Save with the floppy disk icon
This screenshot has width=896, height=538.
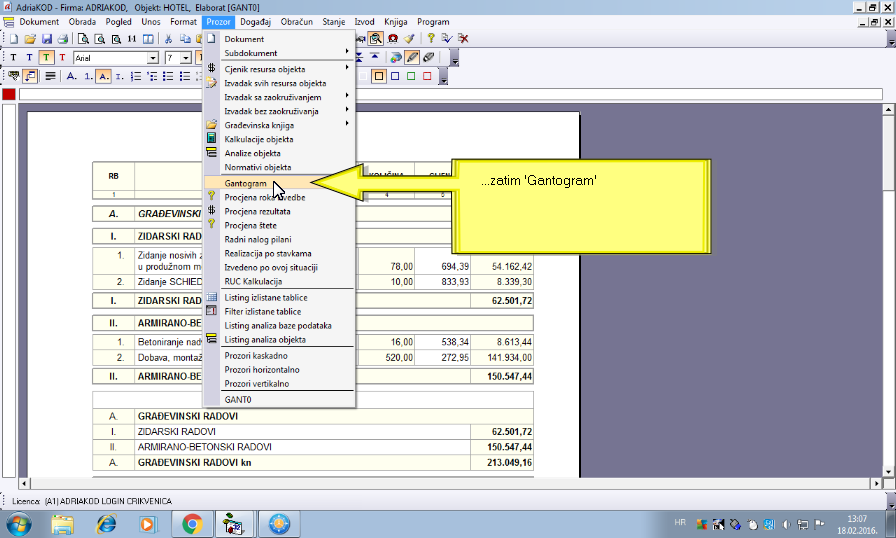(46, 39)
